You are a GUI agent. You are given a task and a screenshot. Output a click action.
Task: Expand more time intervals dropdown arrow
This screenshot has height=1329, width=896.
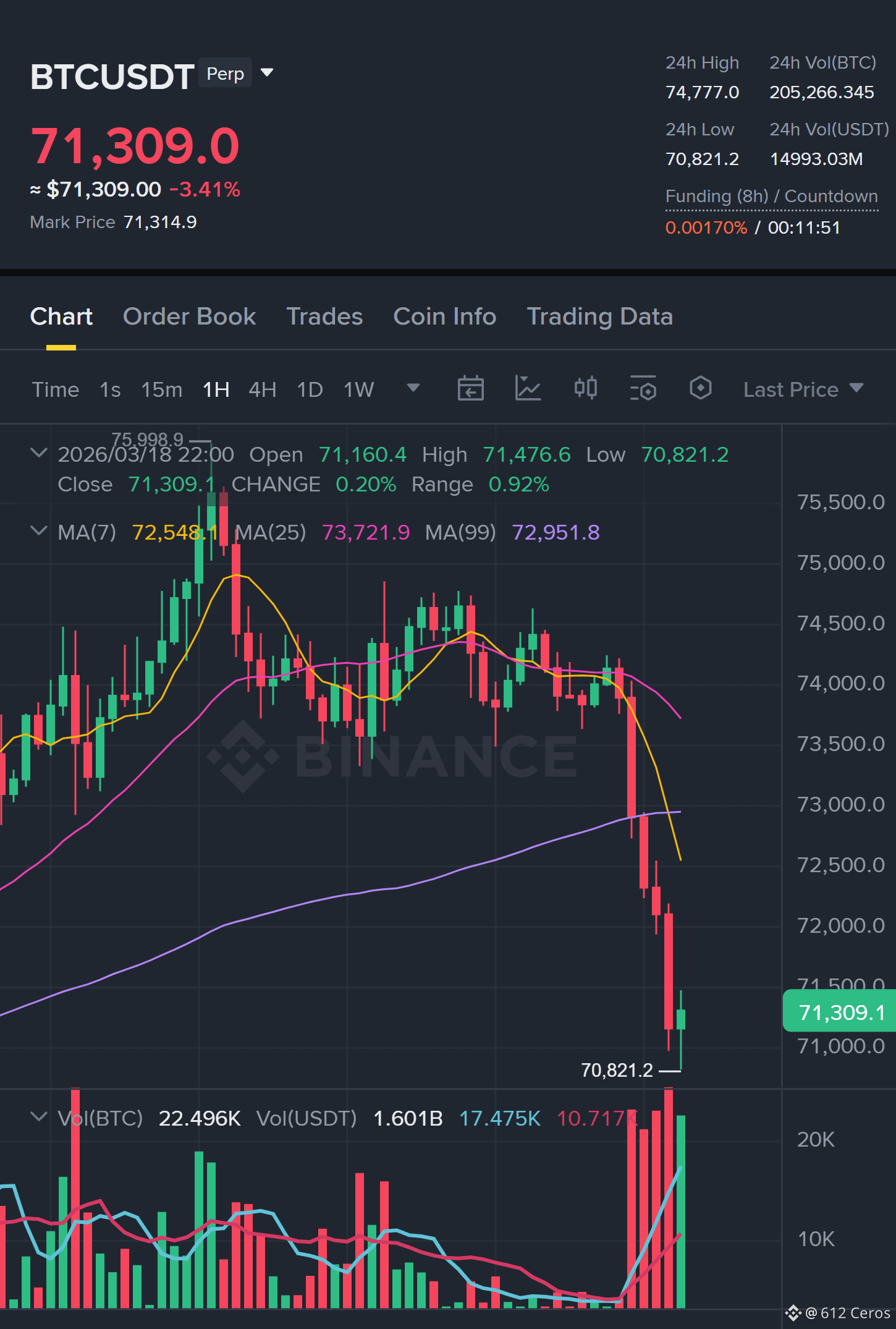[x=413, y=388]
